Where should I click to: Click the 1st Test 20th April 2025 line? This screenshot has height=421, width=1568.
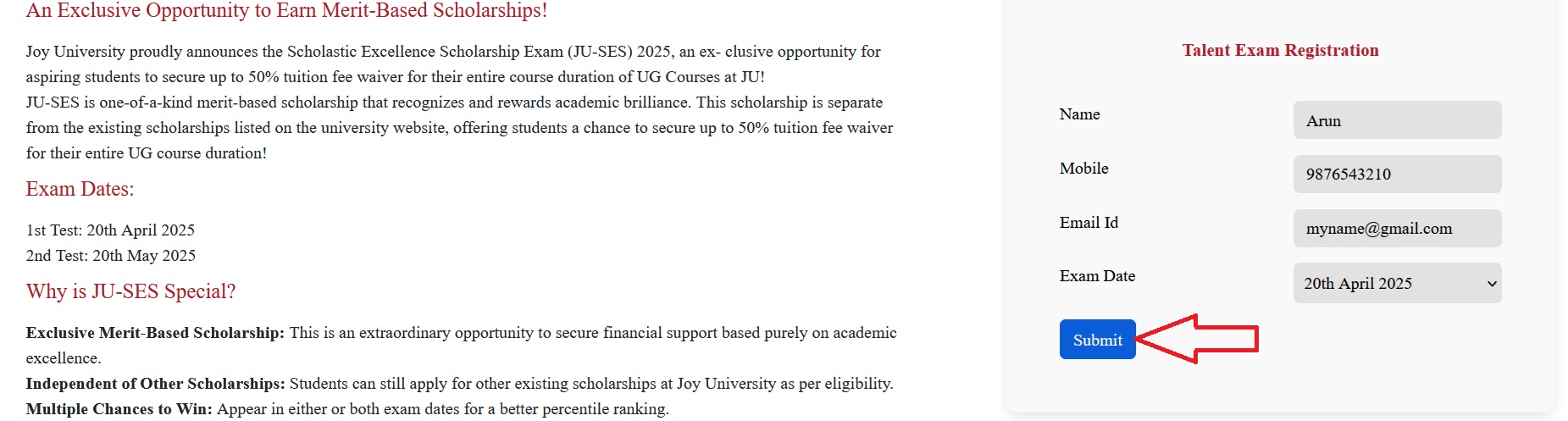click(x=110, y=230)
